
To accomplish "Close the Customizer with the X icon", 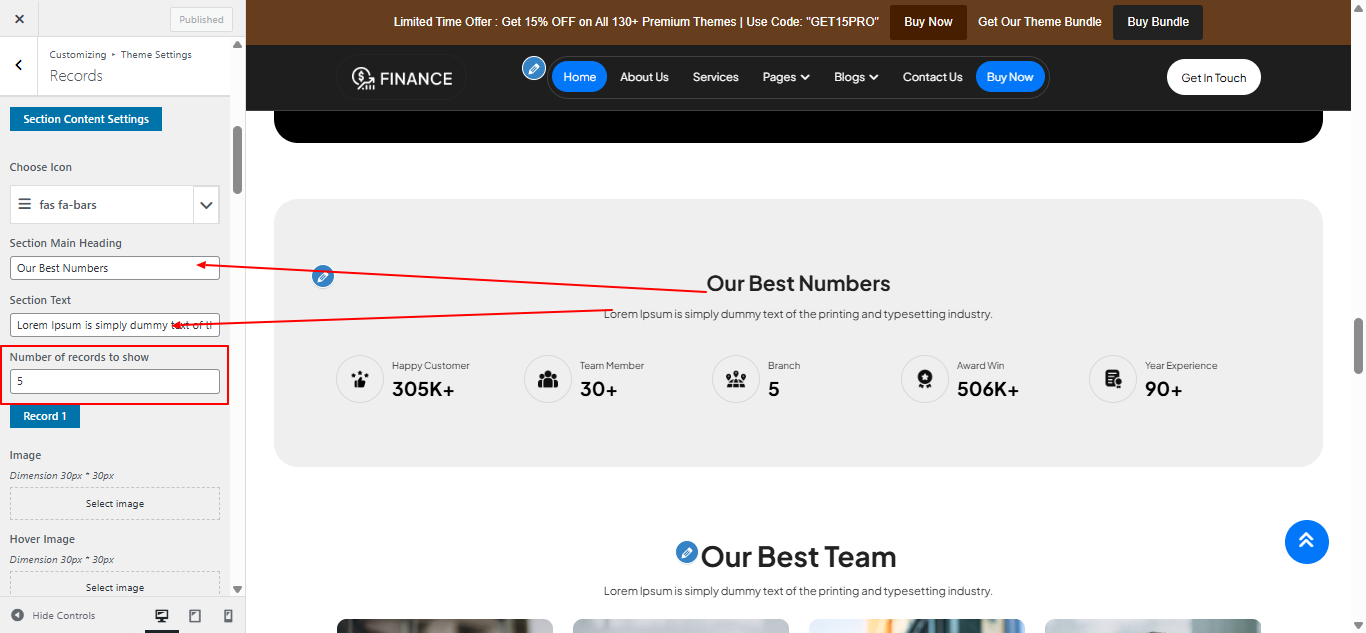I will pyautogui.click(x=19, y=19).
